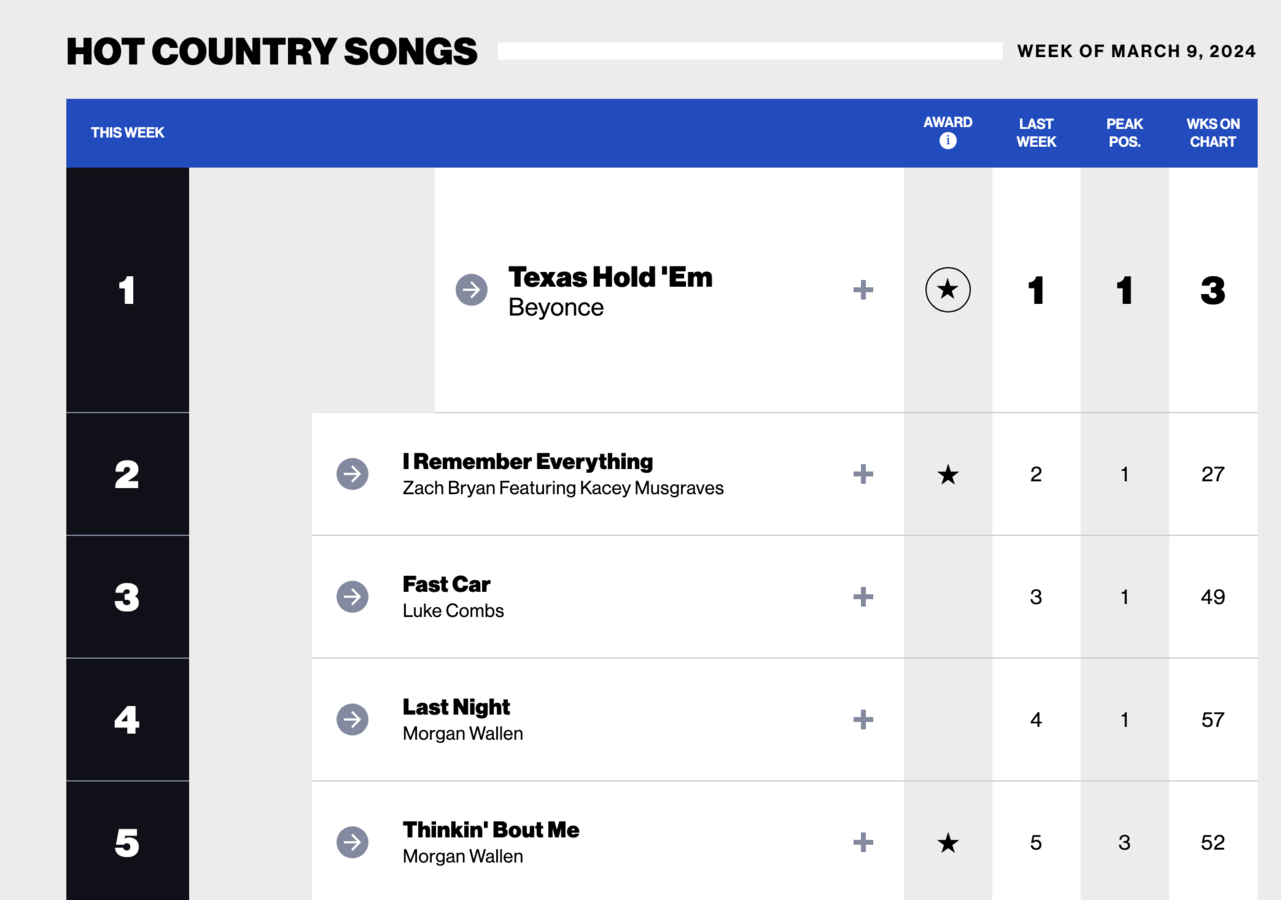Click the star award icon for Thinkin' Bout Me
Image resolution: width=1281 pixels, height=900 pixels.
948,843
